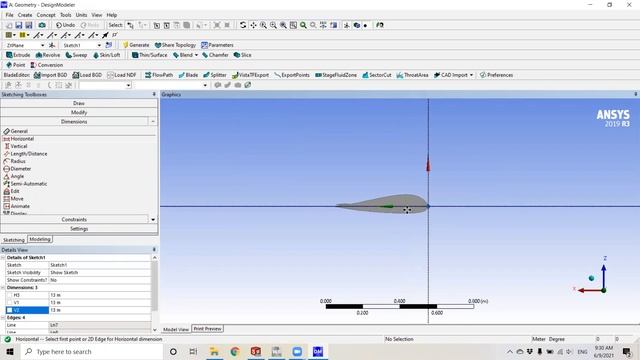
Task: Click the Undo button
Action: pyautogui.click(x=65, y=25)
